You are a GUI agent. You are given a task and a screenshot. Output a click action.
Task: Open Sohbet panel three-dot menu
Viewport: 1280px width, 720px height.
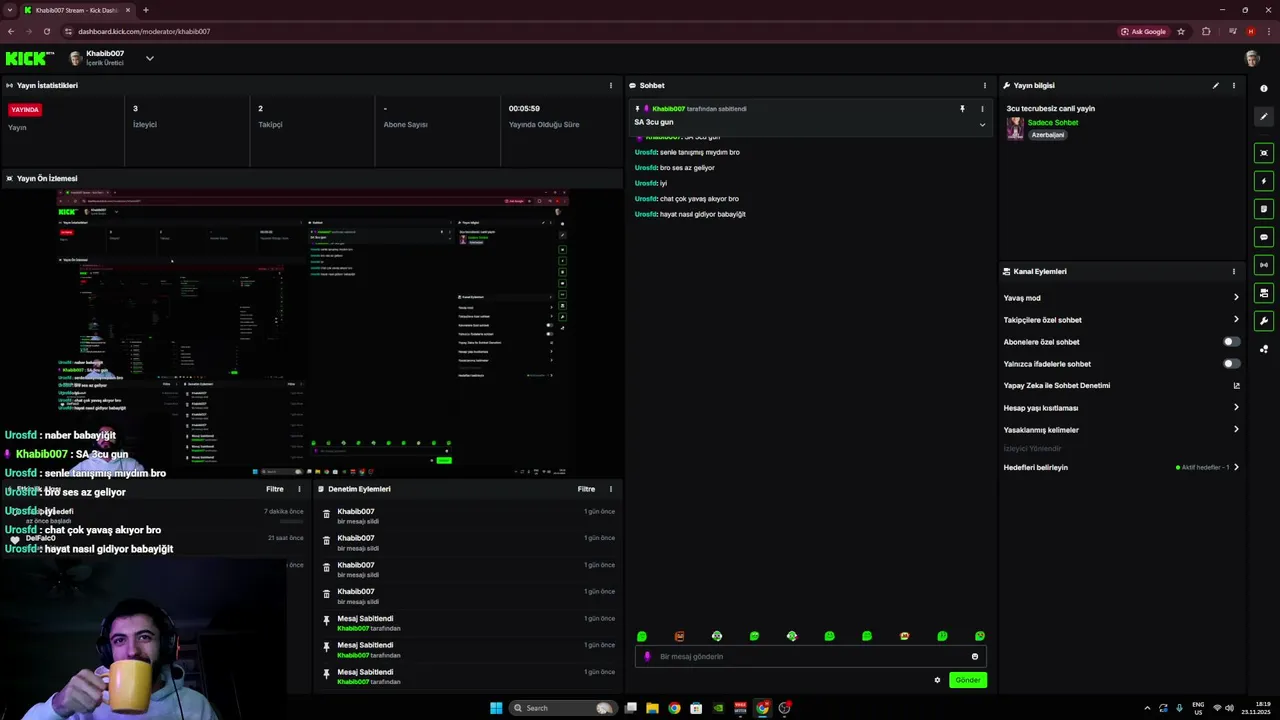coord(985,85)
